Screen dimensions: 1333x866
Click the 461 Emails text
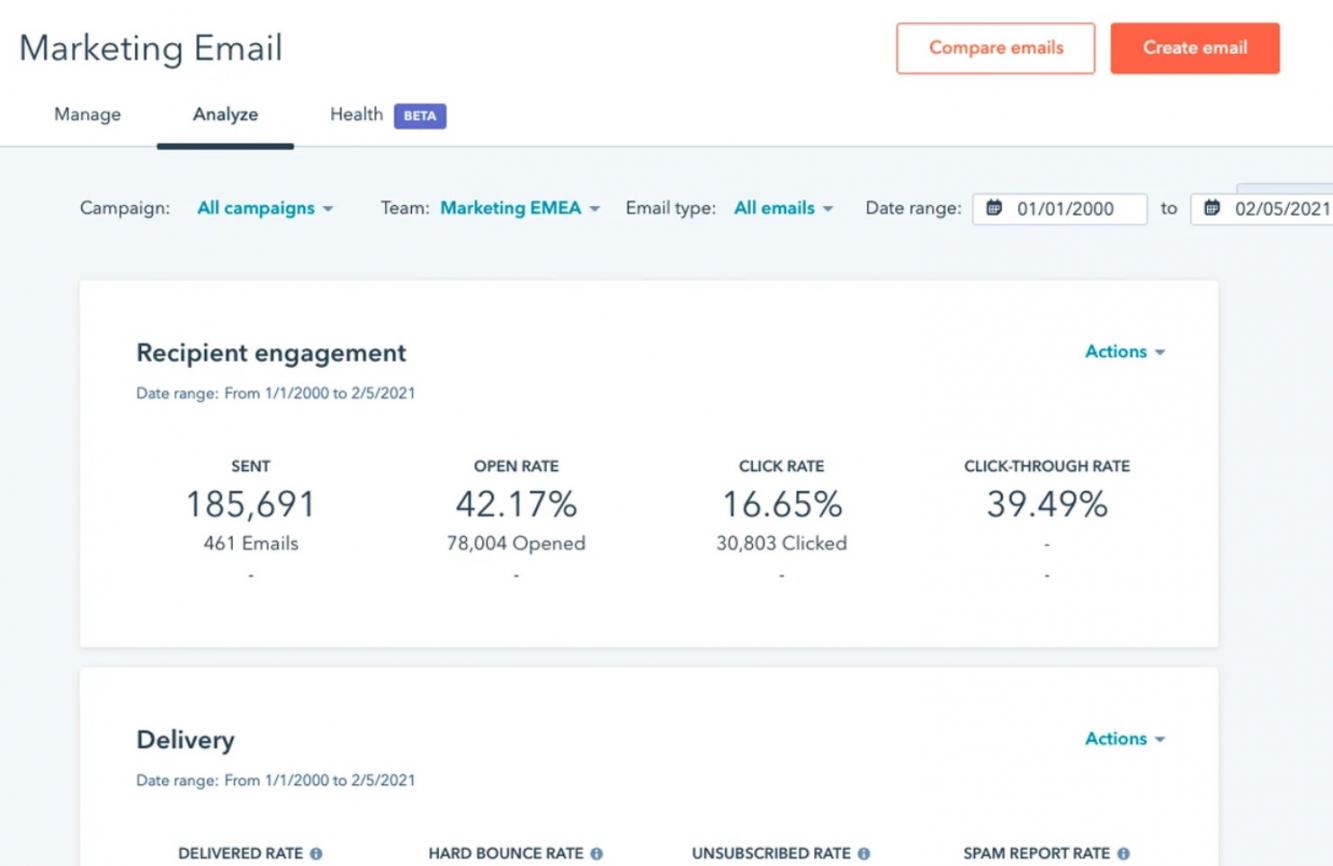coord(250,544)
